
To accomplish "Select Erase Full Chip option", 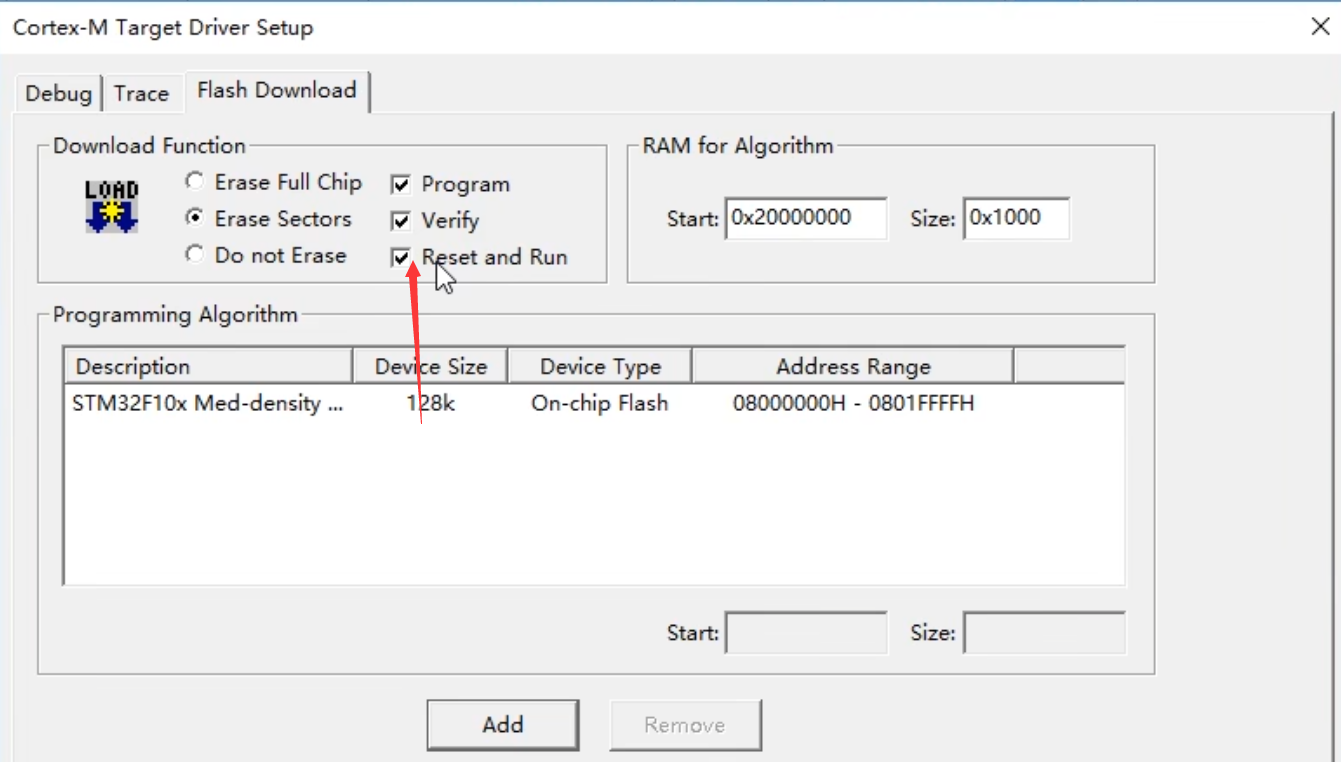I will (195, 182).
